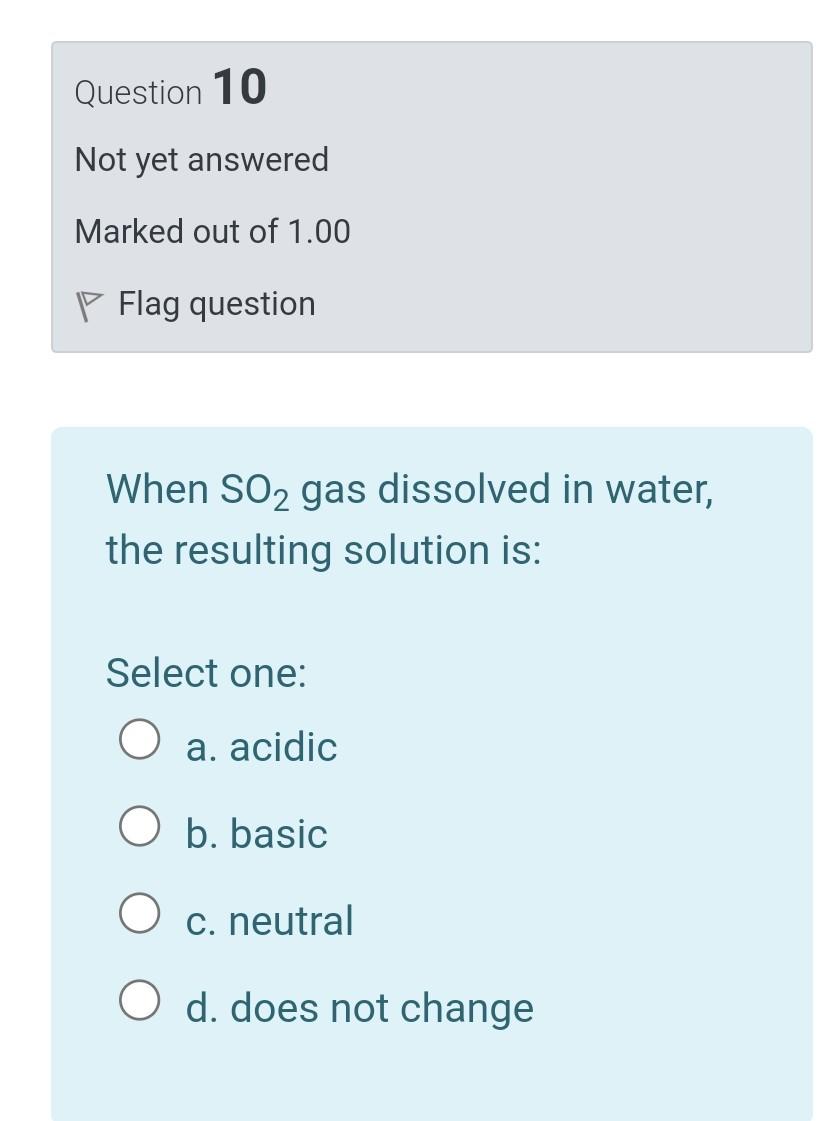The width and height of the screenshot is (821, 1121).
Task: Pick the radio button for c. neutral
Action: click(x=139, y=913)
